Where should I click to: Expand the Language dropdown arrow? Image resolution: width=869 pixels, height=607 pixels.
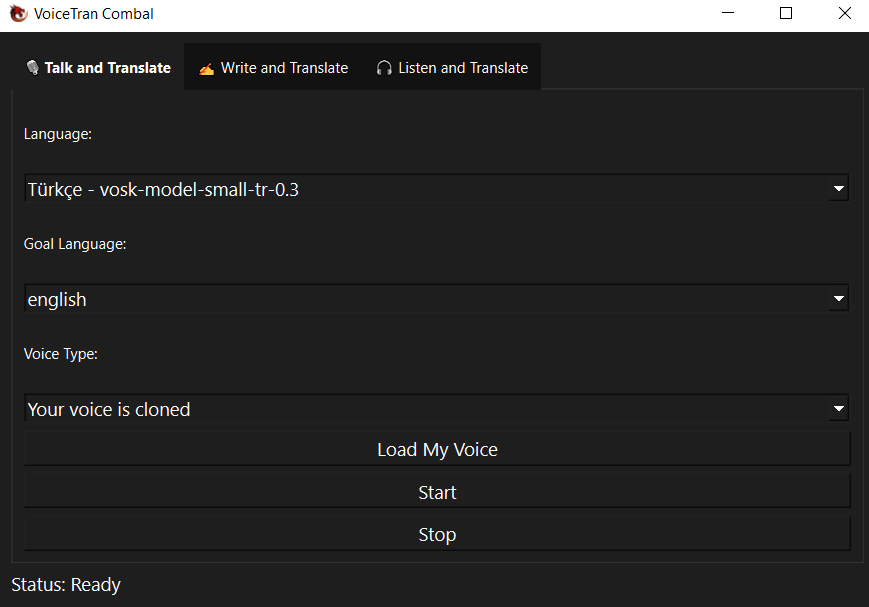tap(838, 188)
